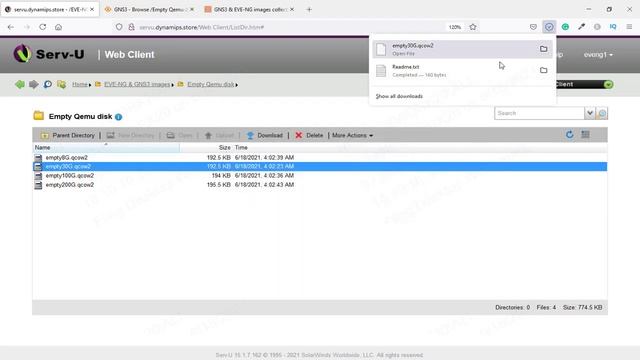The height and width of the screenshot is (360, 640).
Task: Reload the current page
Action: click(42, 27)
